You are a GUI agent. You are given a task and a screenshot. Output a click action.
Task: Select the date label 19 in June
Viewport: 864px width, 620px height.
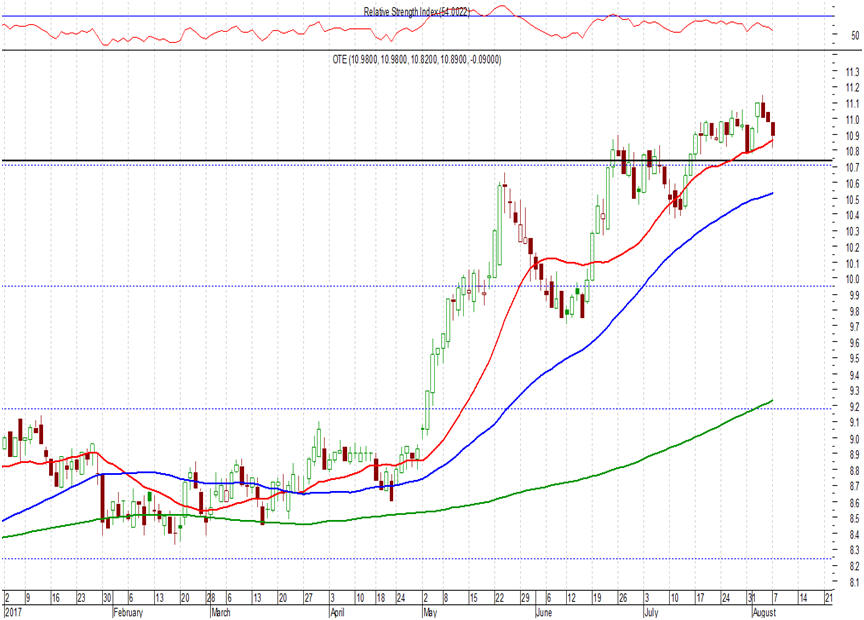pyautogui.click(x=597, y=598)
